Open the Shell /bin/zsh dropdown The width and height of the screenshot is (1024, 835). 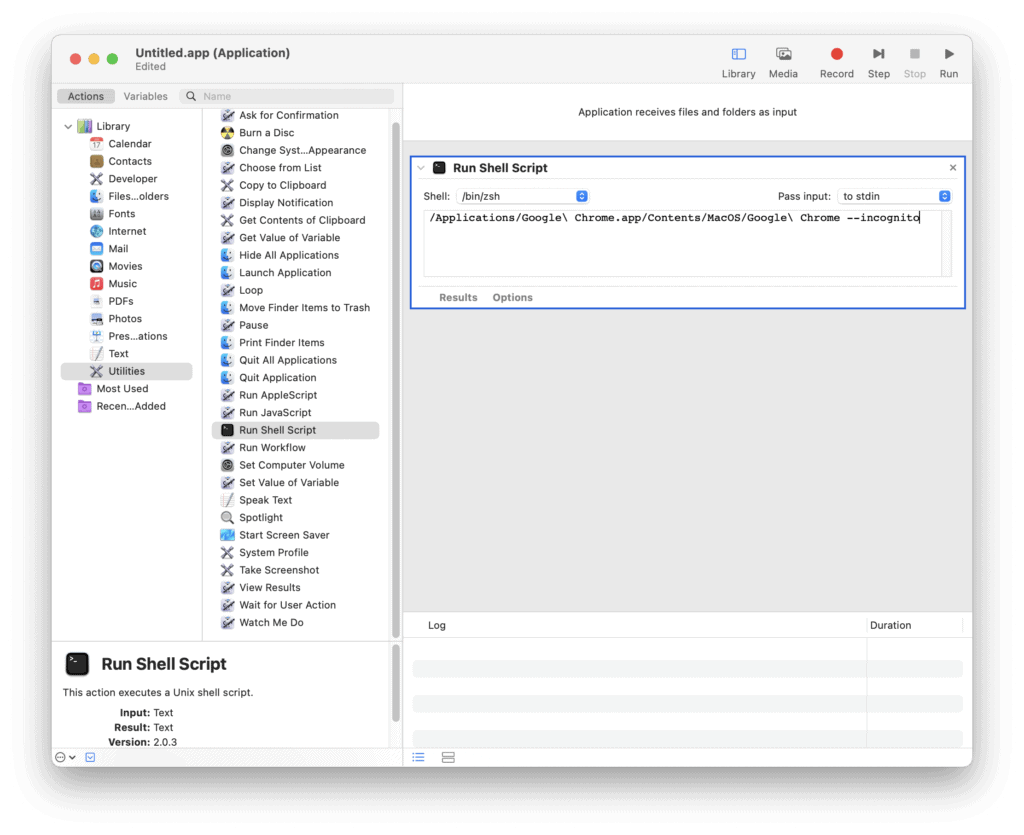[x=522, y=197]
